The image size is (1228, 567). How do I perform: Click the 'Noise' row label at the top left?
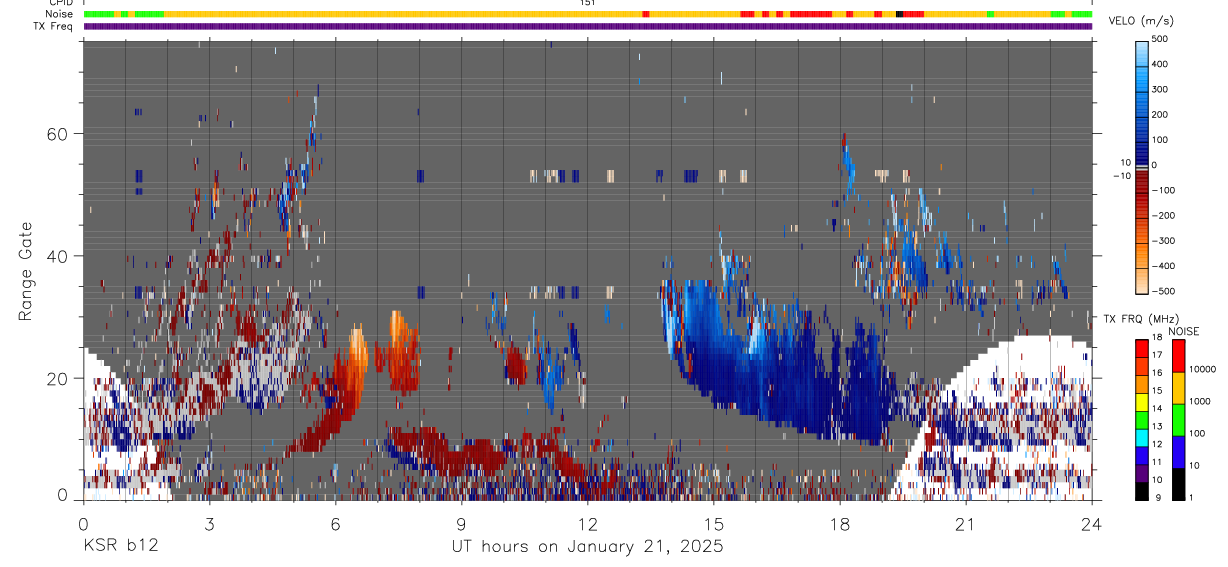(x=60, y=14)
